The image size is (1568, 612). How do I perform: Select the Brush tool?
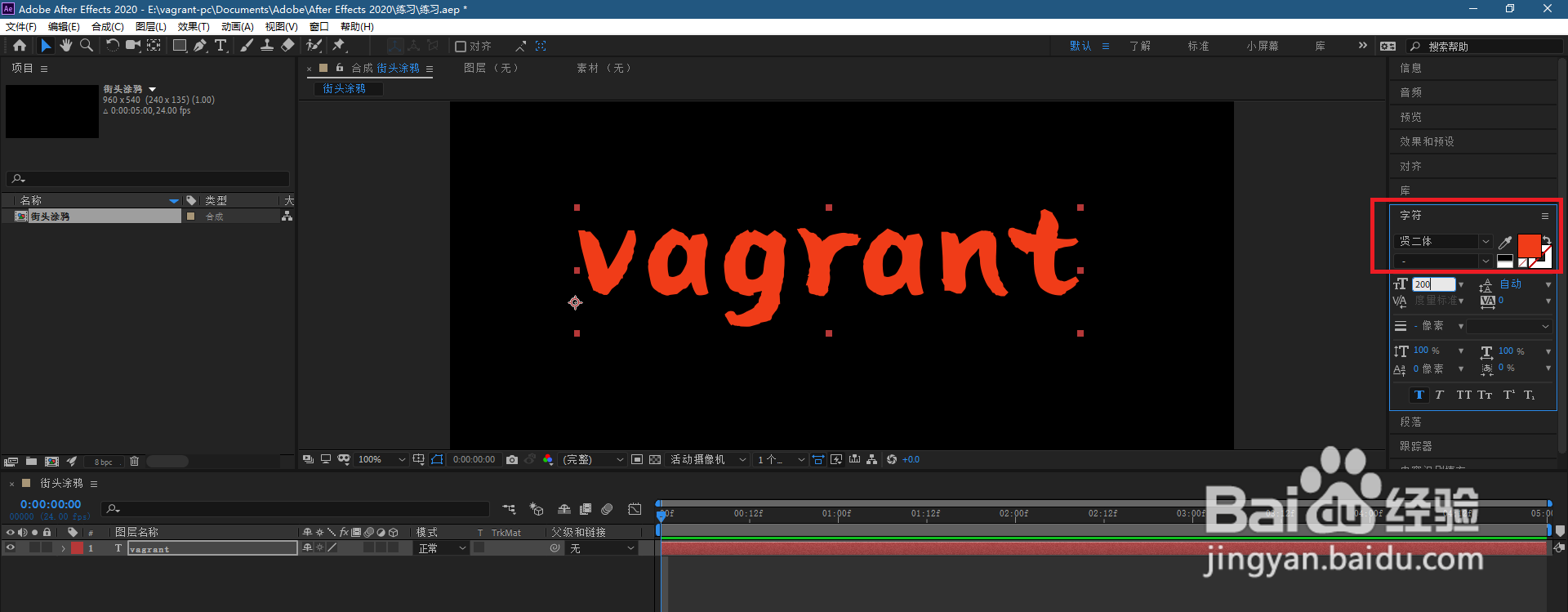point(247,46)
